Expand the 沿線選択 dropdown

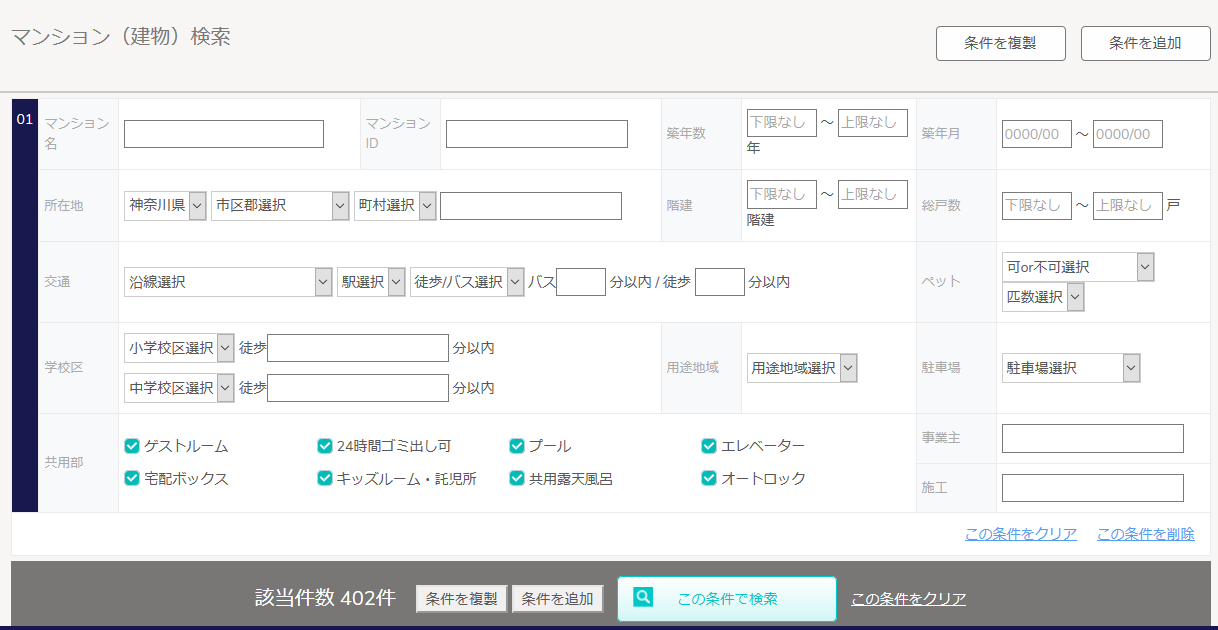point(228,282)
